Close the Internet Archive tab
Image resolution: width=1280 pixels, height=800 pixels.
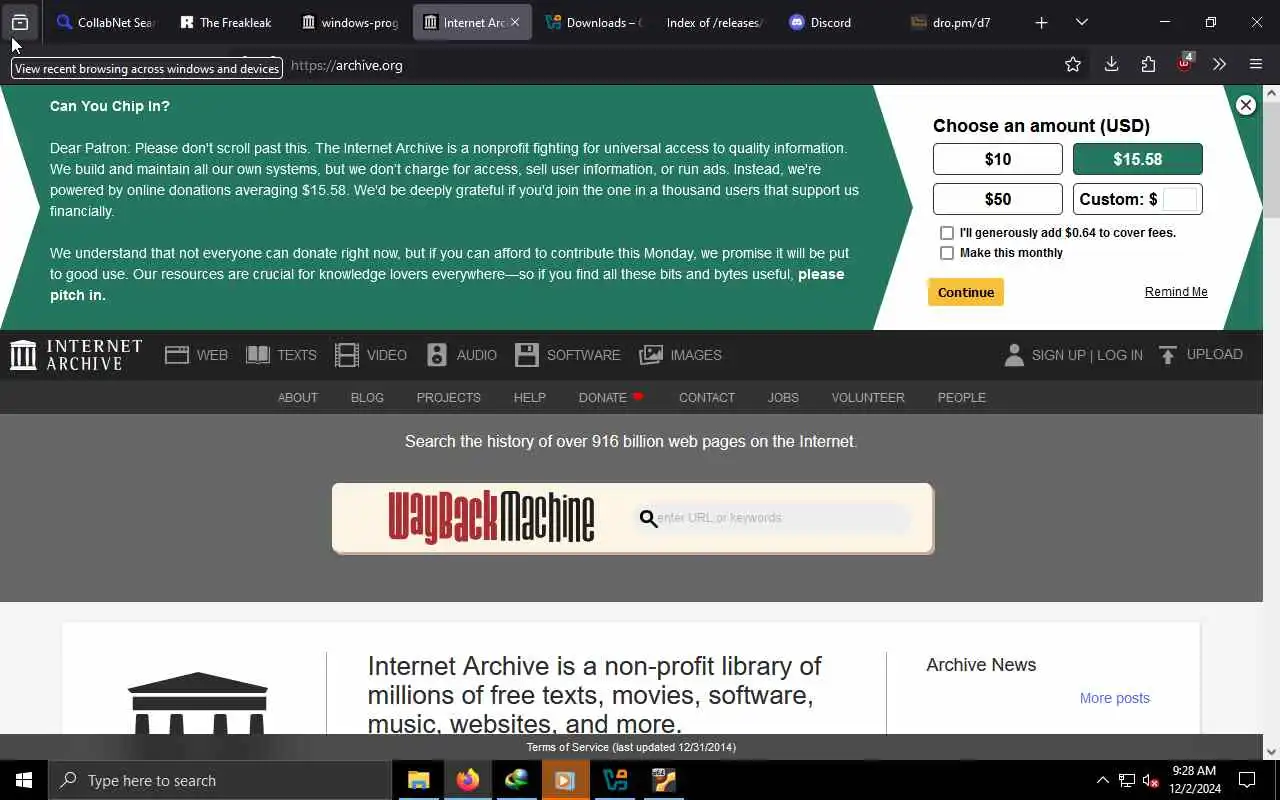click(x=515, y=22)
